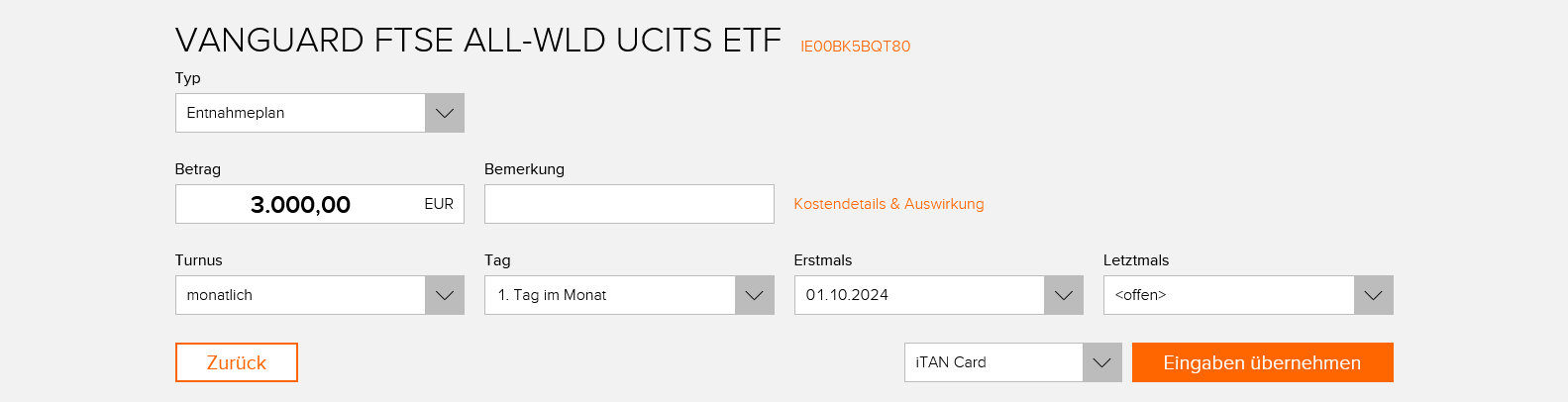Click the ISIN IE00BK5BQT80 link
Screen dimensions: 1568x402
[855, 47]
